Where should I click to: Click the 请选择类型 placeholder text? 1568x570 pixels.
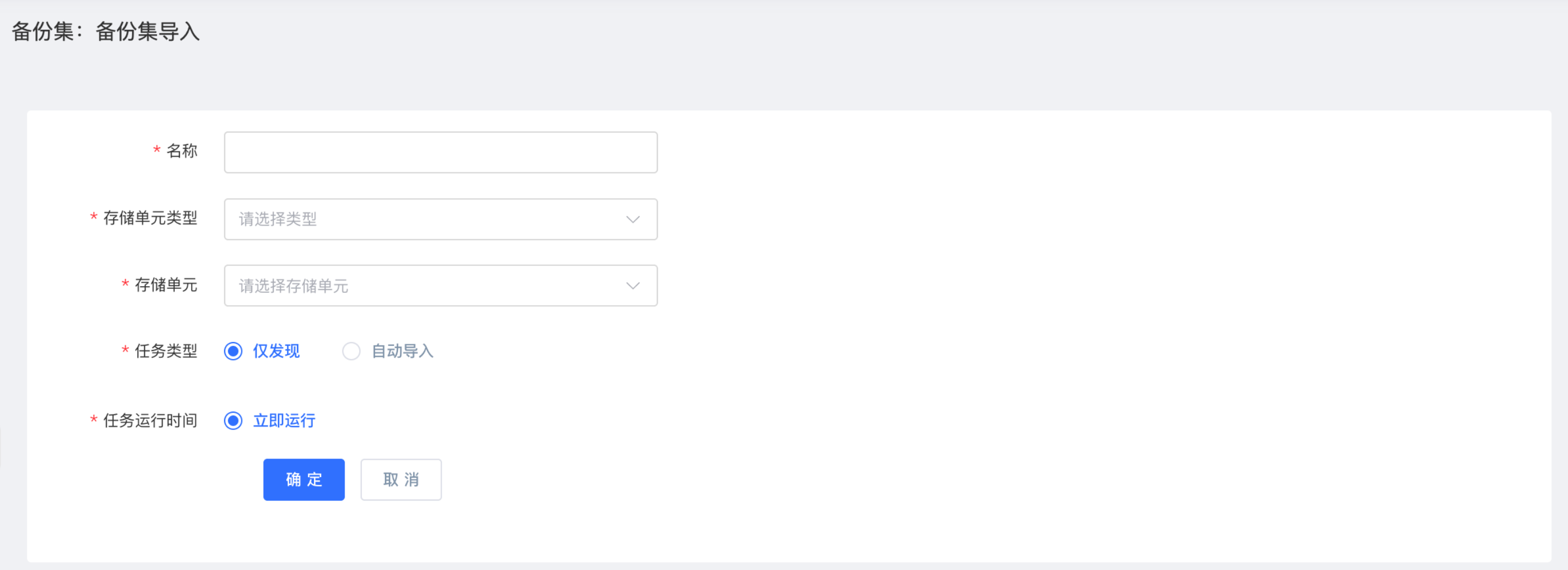[x=277, y=219]
